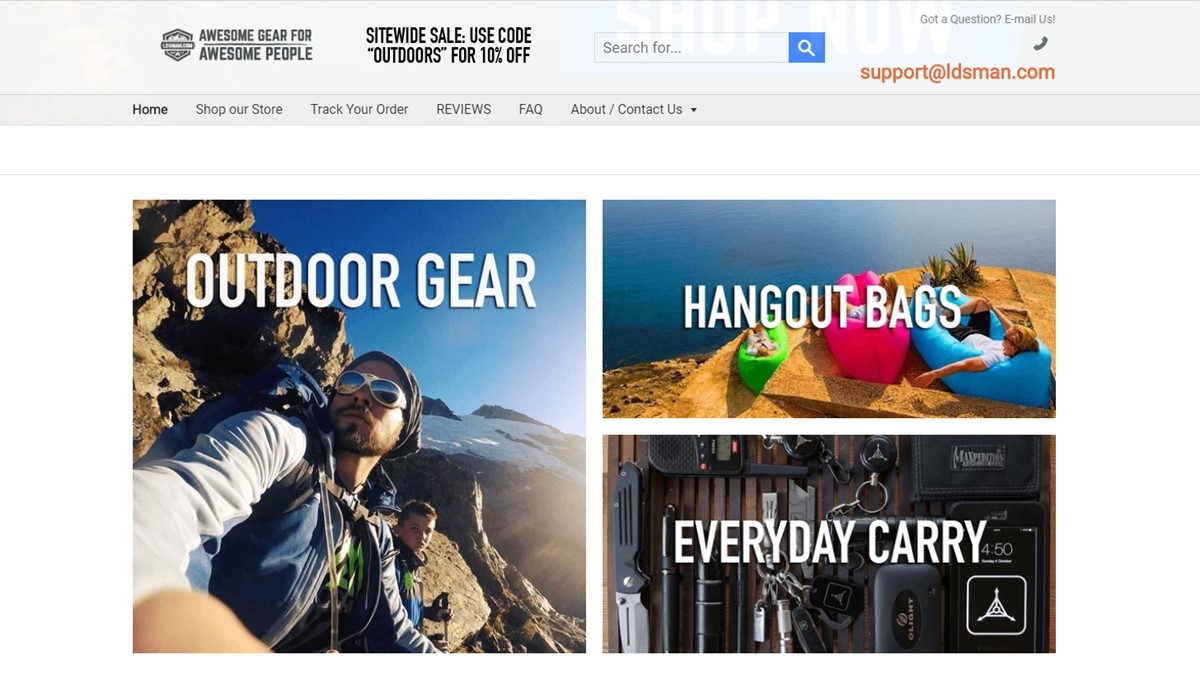The height and width of the screenshot is (673, 1200).
Task: Open the REVIEWS page
Action: (x=464, y=110)
